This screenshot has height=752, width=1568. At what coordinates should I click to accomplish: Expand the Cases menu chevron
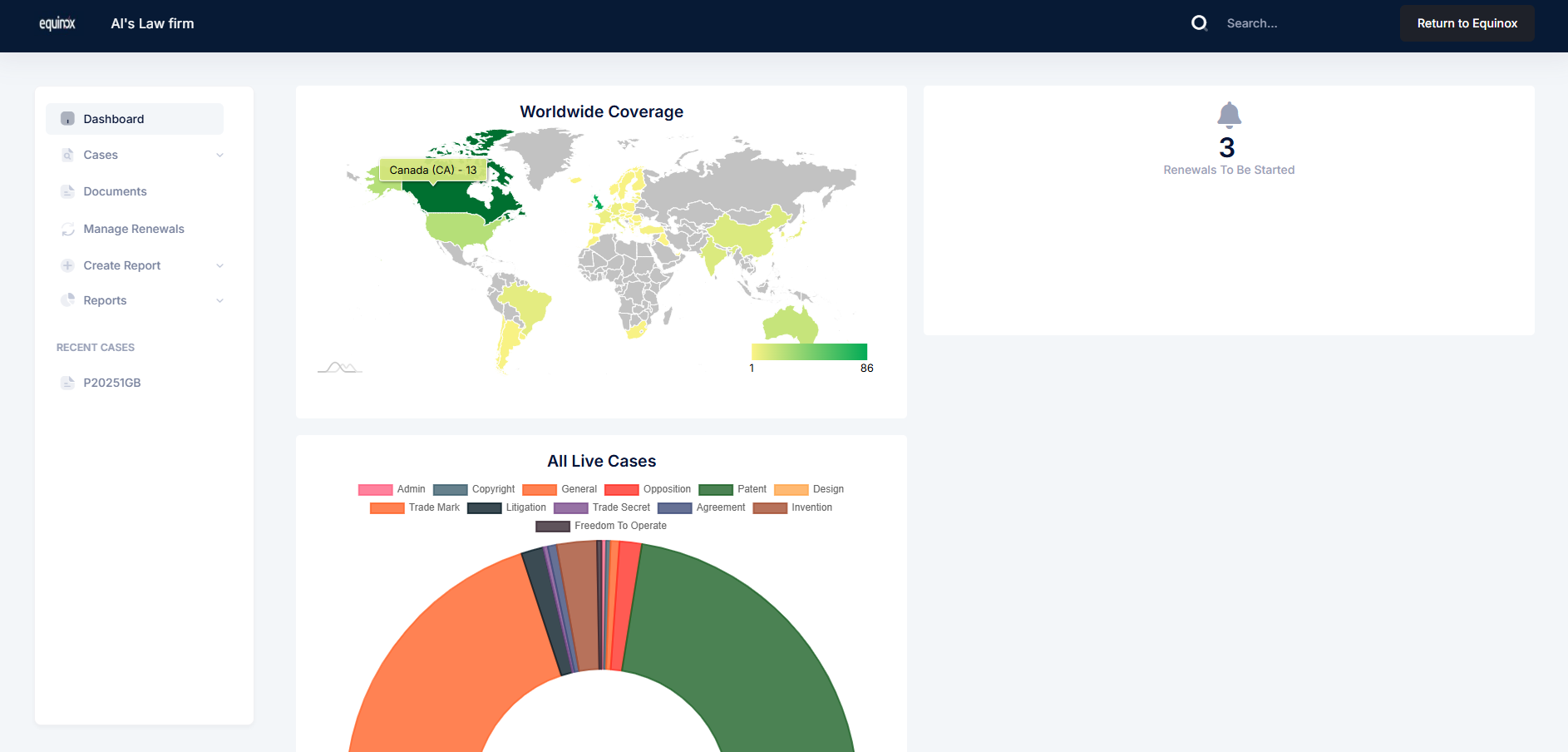pos(219,155)
